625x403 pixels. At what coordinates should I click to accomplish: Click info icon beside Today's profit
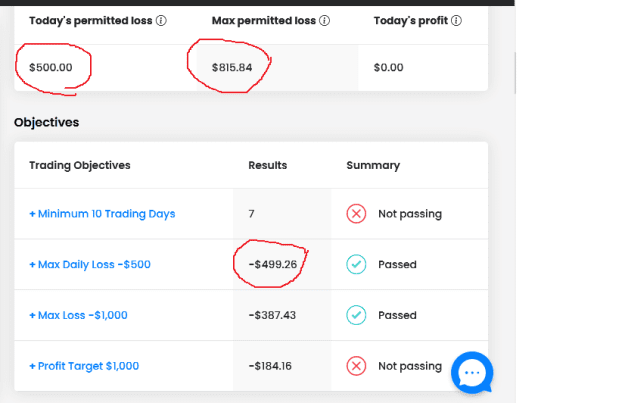(456, 20)
